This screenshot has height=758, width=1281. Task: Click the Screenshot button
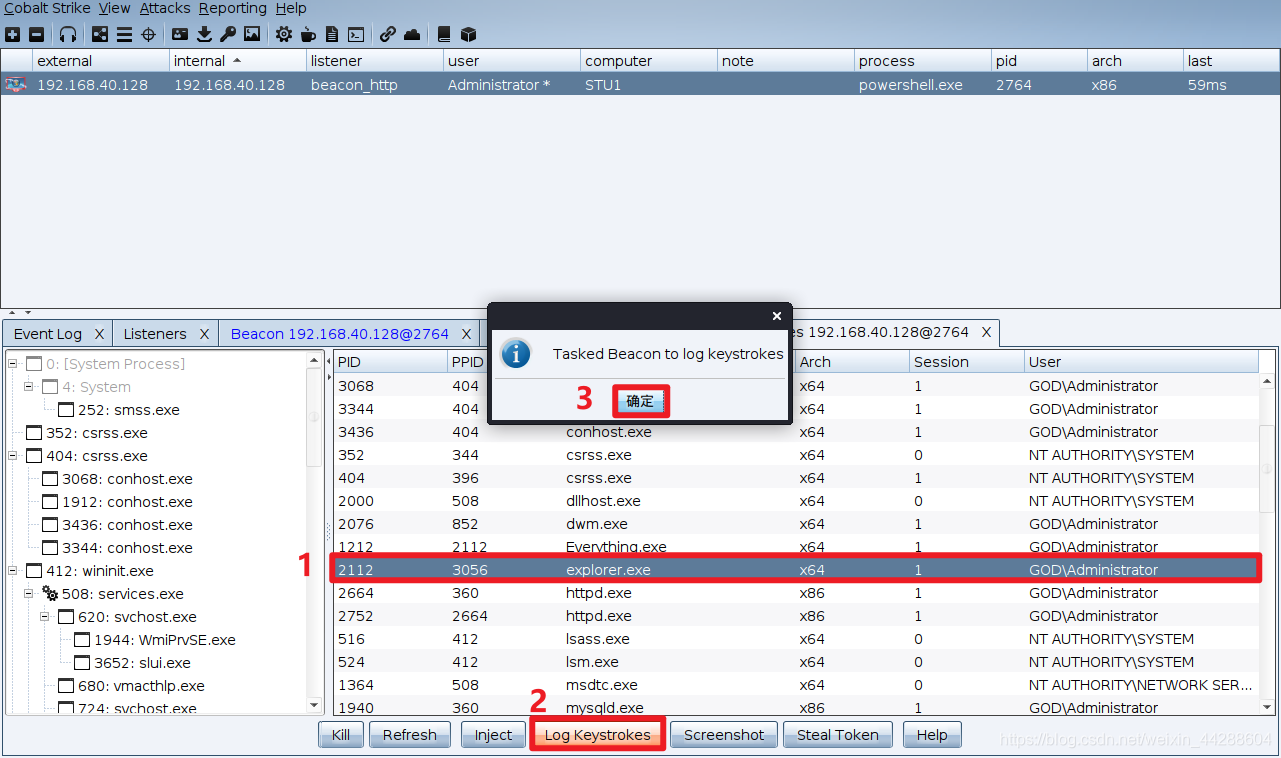pos(724,735)
